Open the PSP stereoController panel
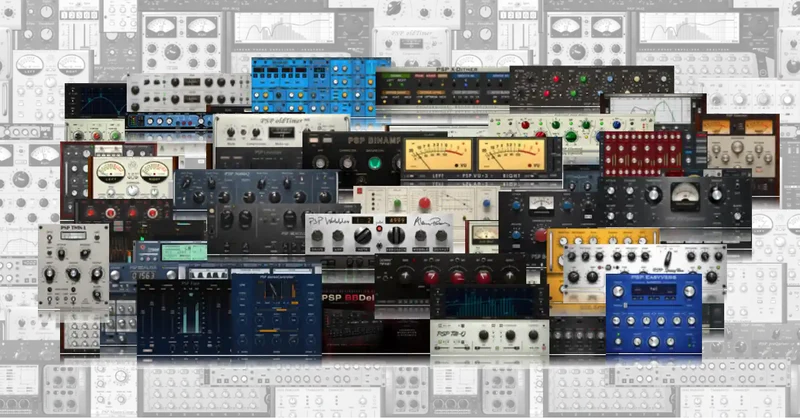 (x=276, y=312)
